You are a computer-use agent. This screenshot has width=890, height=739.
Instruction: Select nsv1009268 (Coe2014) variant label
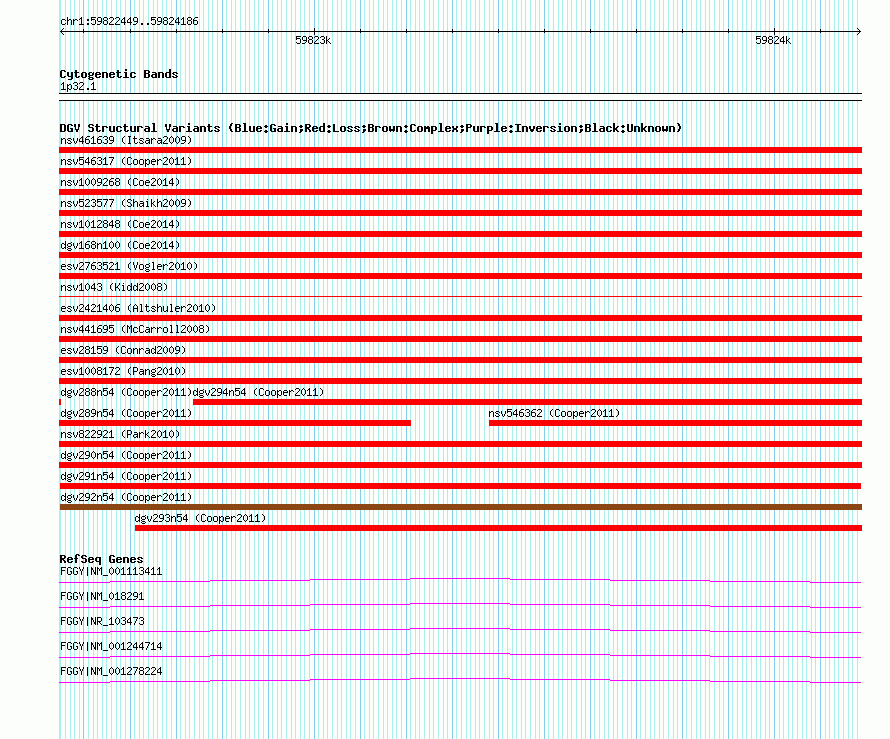(120, 182)
